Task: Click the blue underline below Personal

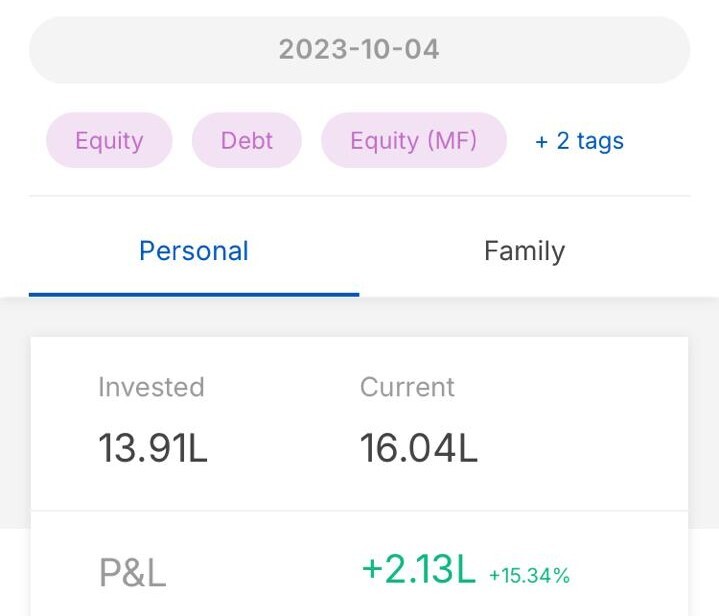Action: click(x=194, y=294)
